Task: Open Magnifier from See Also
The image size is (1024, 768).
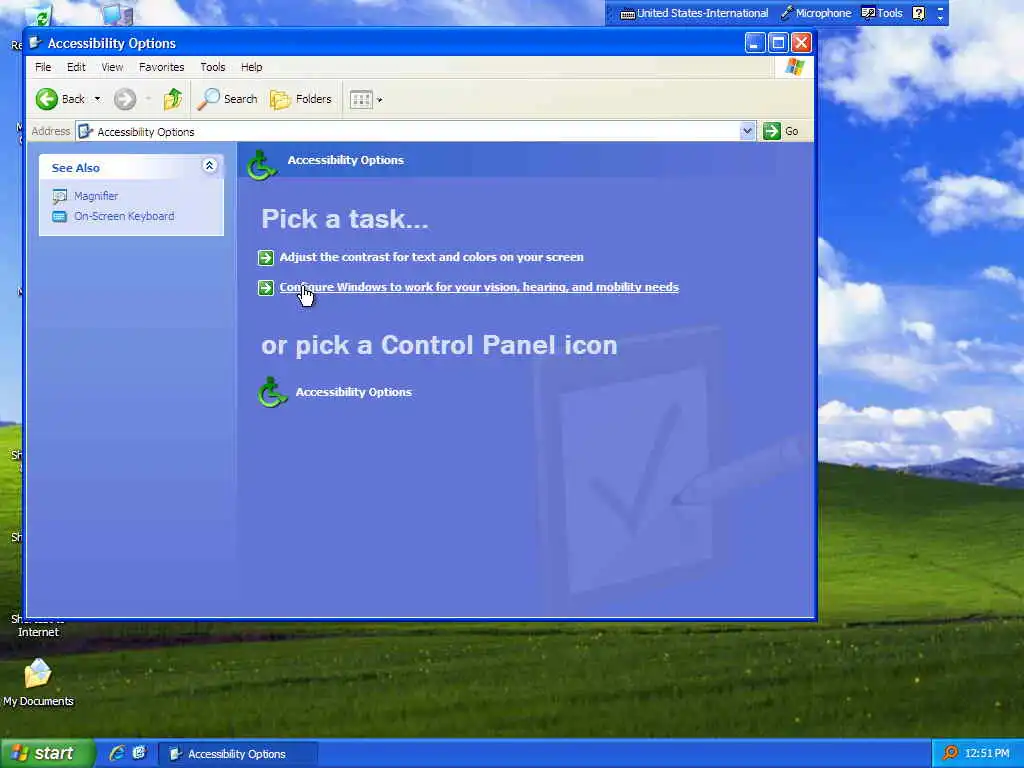Action: pyautogui.click(x=96, y=196)
